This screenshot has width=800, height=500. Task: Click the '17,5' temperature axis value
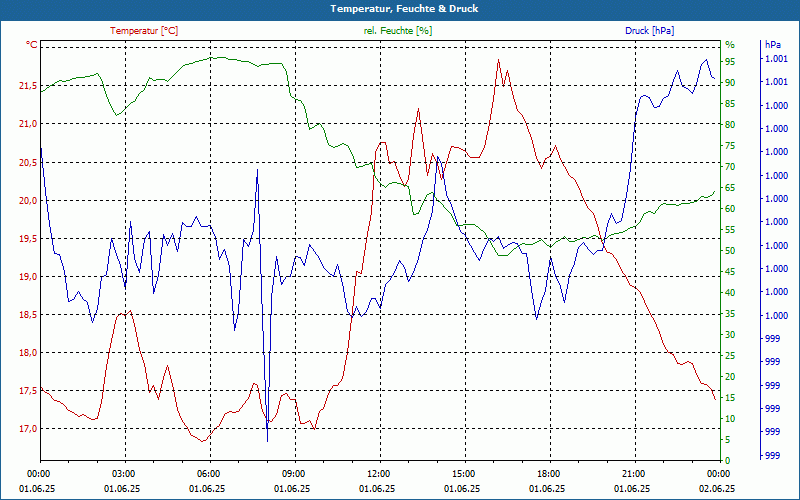[x=28, y=391]
